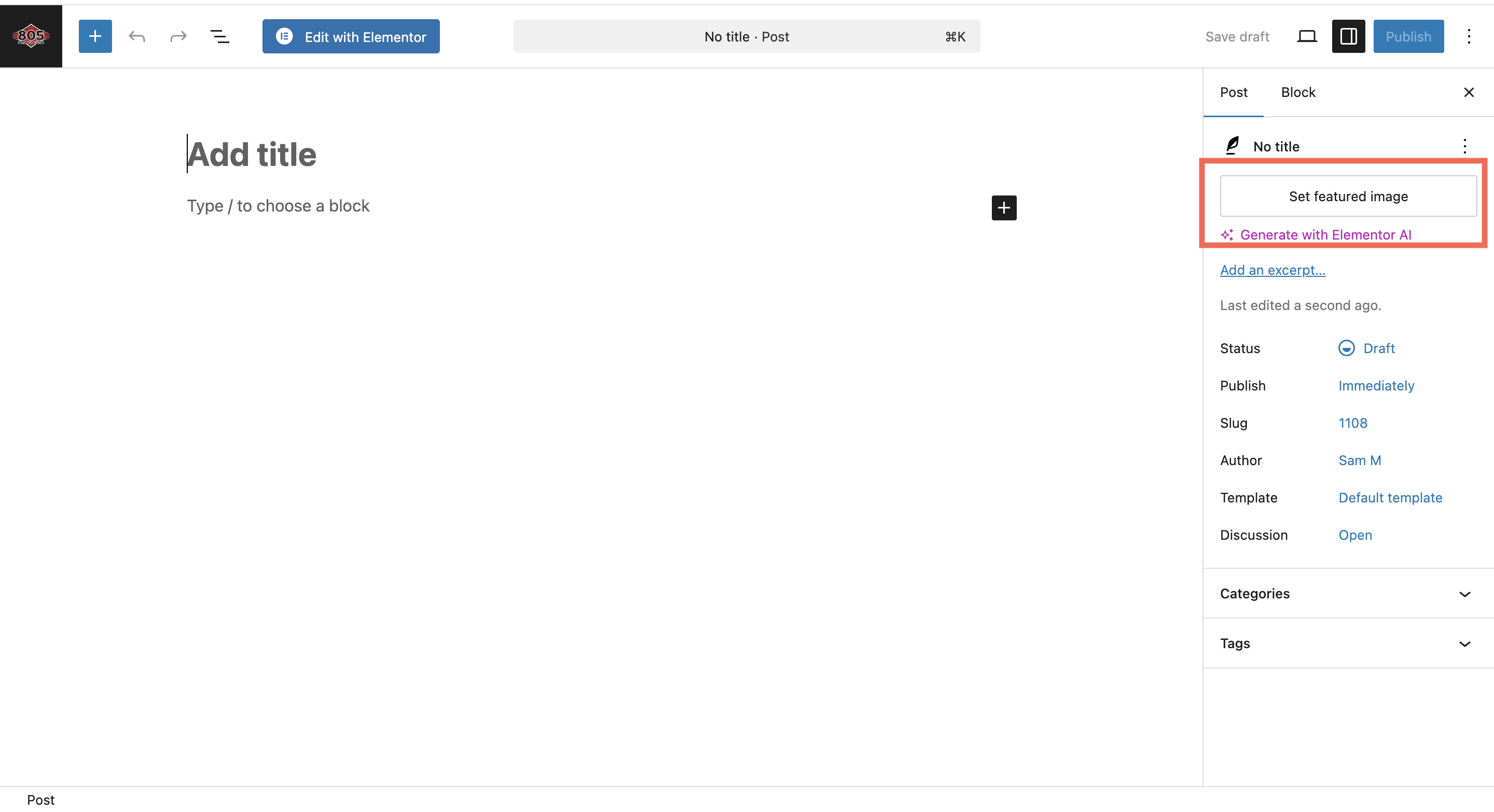Switch to the Post tab
Viewport: 1494px width, 812px height.
click(x=1234, y=92)
